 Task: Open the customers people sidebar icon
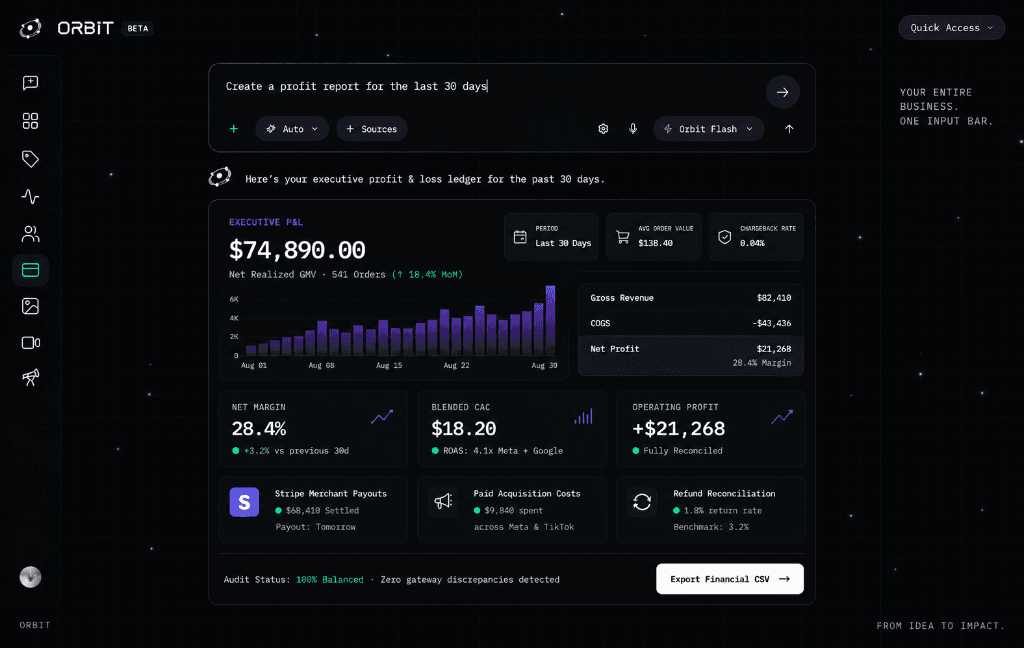(x=30, y=234)
